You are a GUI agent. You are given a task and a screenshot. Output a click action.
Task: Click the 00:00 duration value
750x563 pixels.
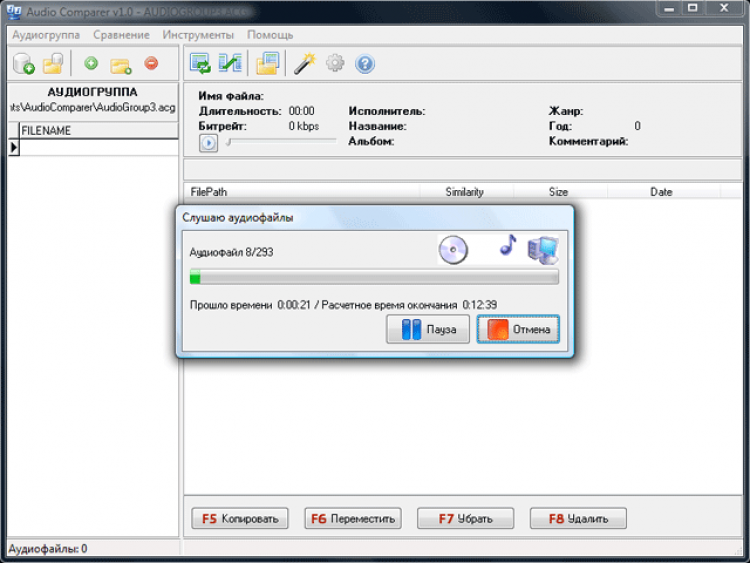tap(302, 111)
